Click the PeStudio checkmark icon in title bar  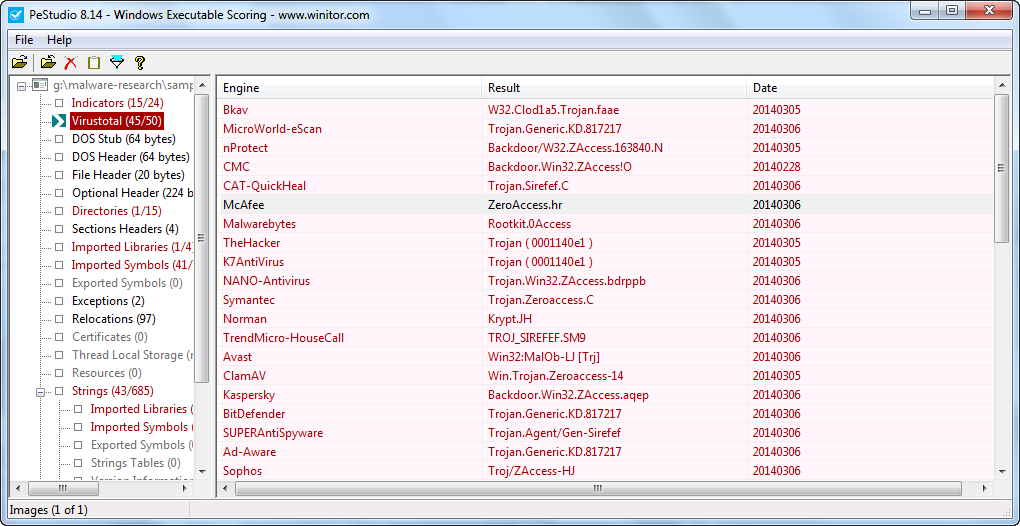(18, 15)
